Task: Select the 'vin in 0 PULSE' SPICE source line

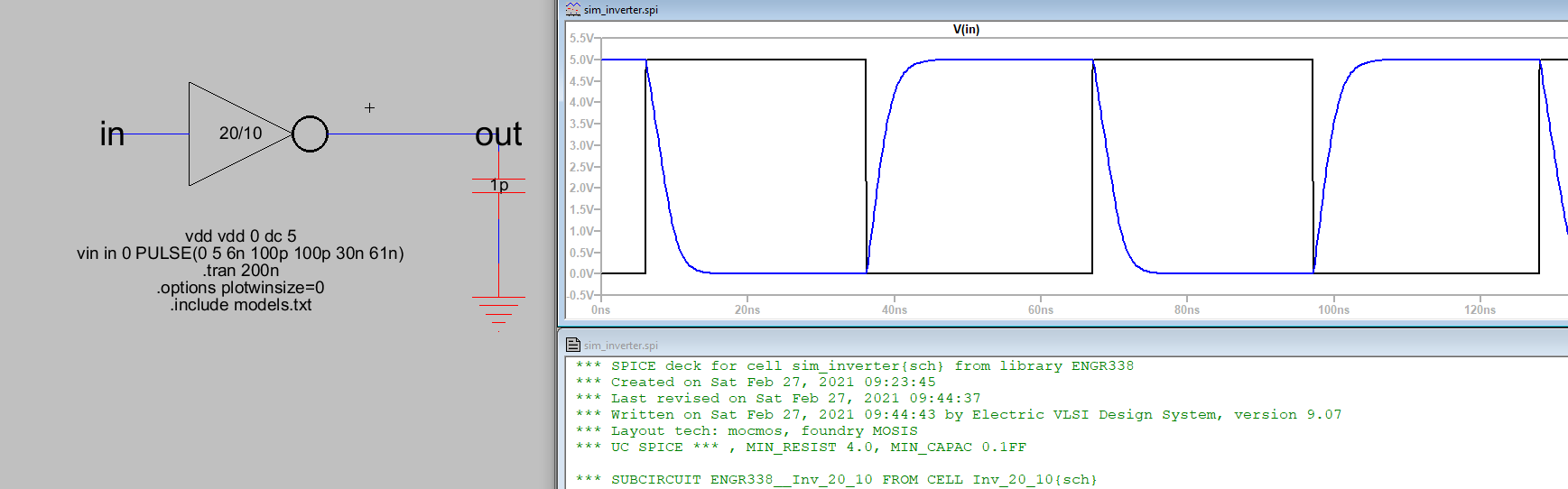Action: coord(241,254)
